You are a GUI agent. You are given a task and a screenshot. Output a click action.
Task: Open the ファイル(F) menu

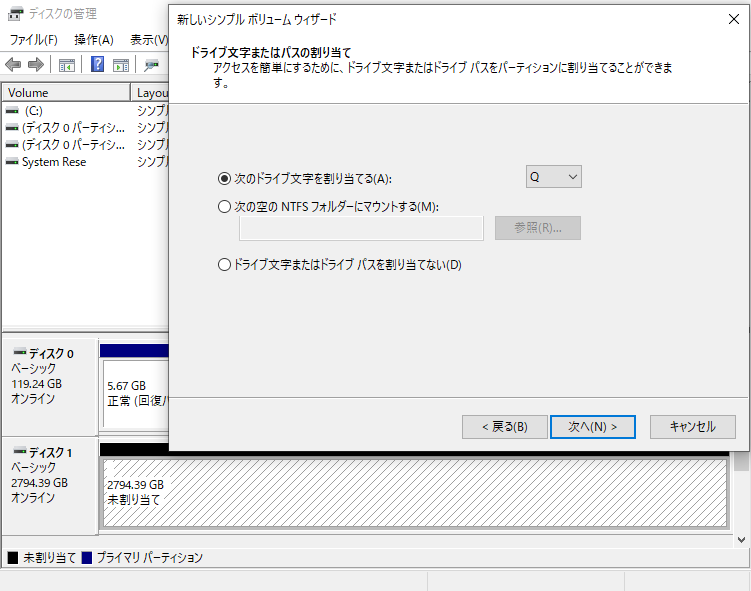click(x=34, y=40)
